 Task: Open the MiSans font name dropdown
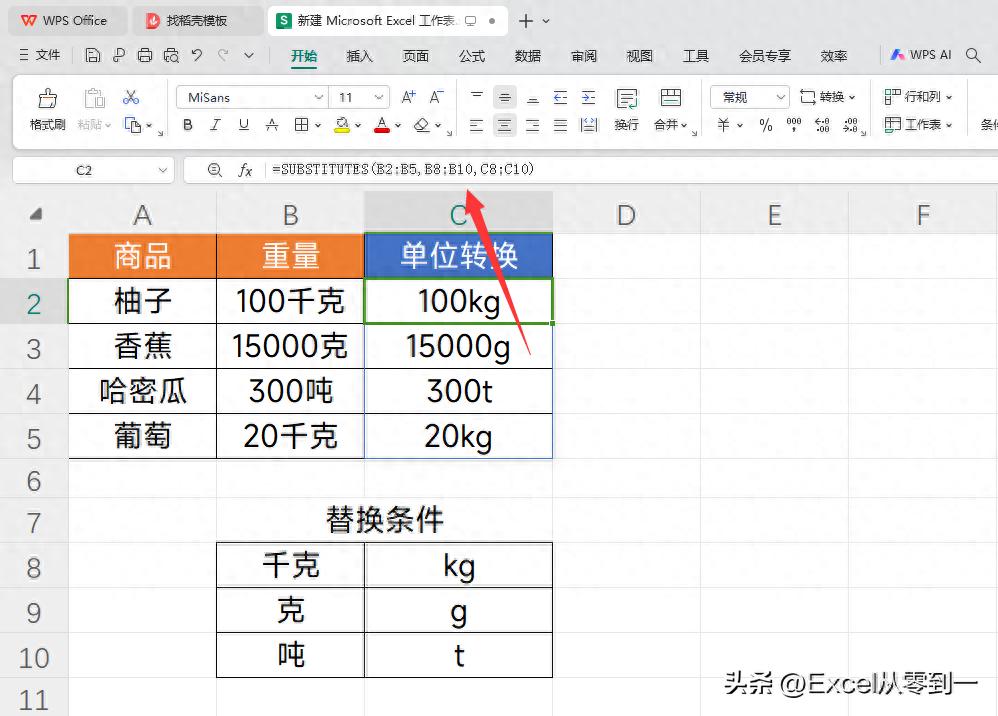pos(318,97)
